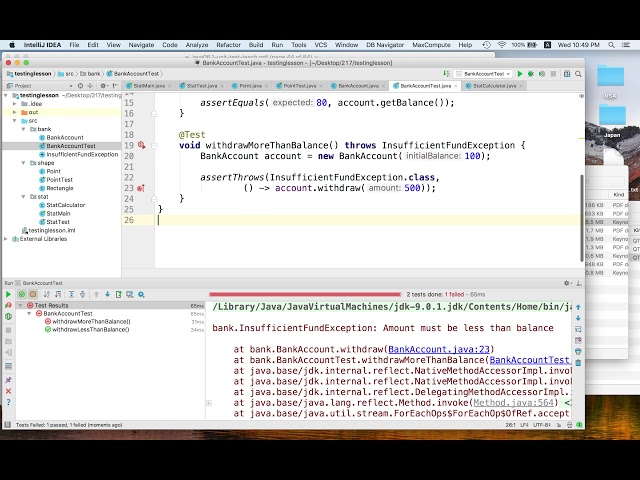Open test runner settings gear
640x480 pixels.
141,294
